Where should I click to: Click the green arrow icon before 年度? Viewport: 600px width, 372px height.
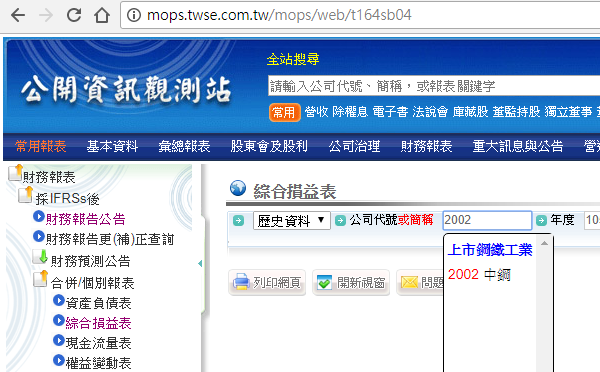click(x=541, y=221)
